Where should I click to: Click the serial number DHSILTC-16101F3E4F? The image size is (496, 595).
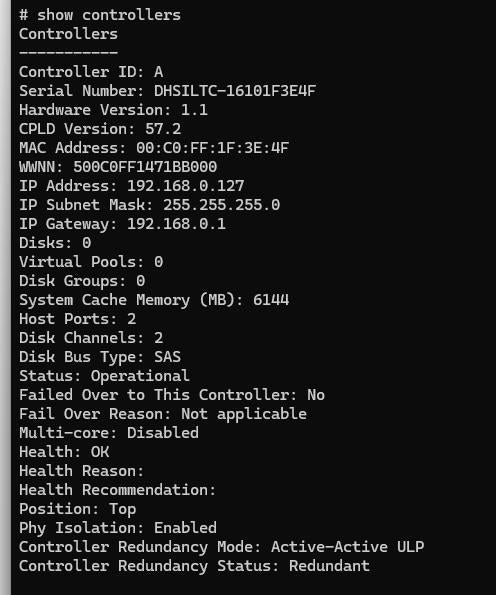235,91
